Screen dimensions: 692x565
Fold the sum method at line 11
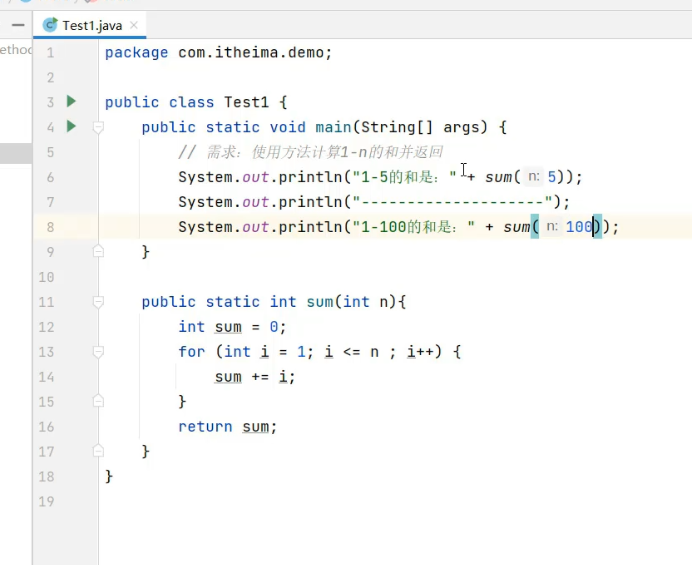click(98, 302)
